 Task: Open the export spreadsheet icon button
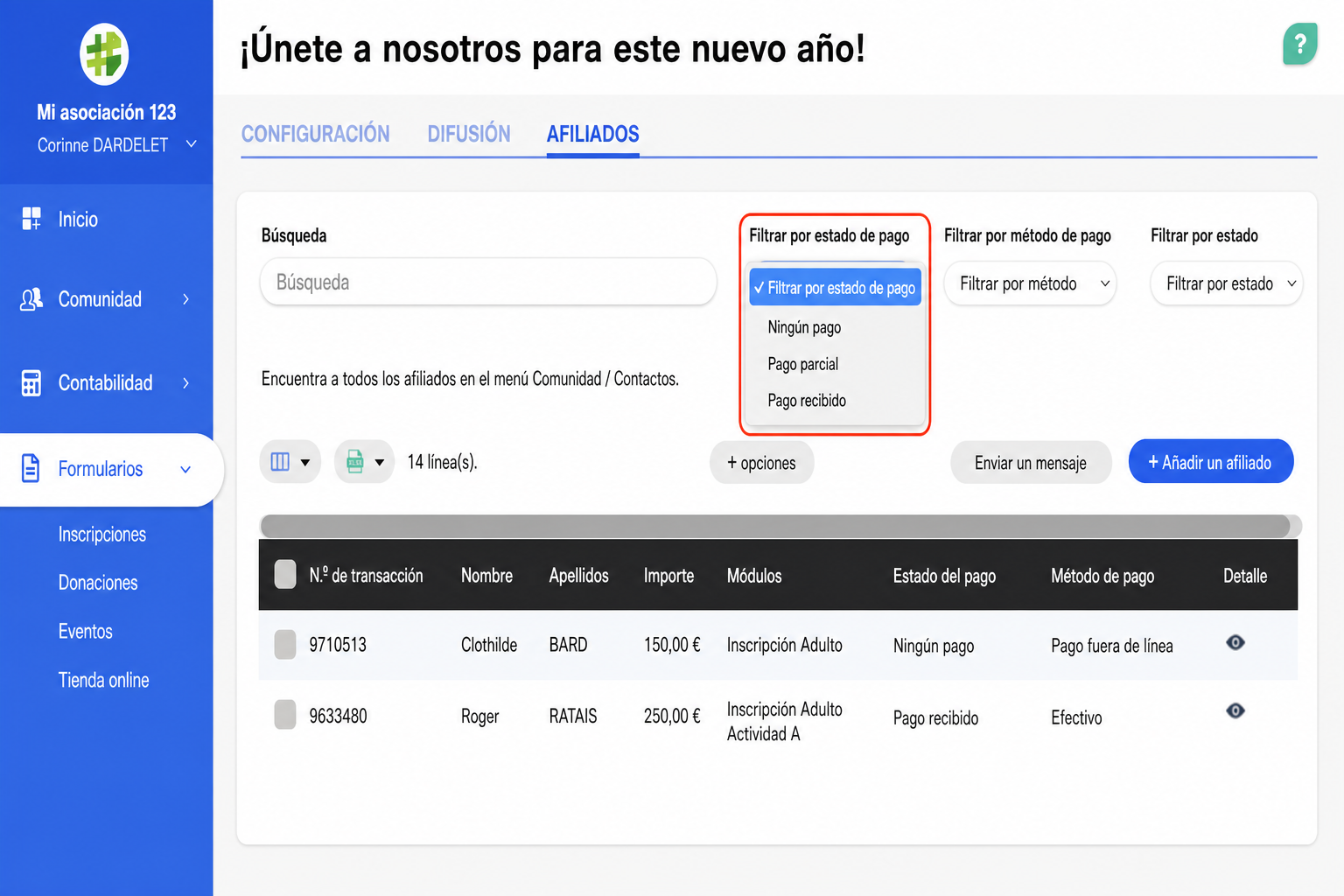pyautogui.click(x=364, y=461)
